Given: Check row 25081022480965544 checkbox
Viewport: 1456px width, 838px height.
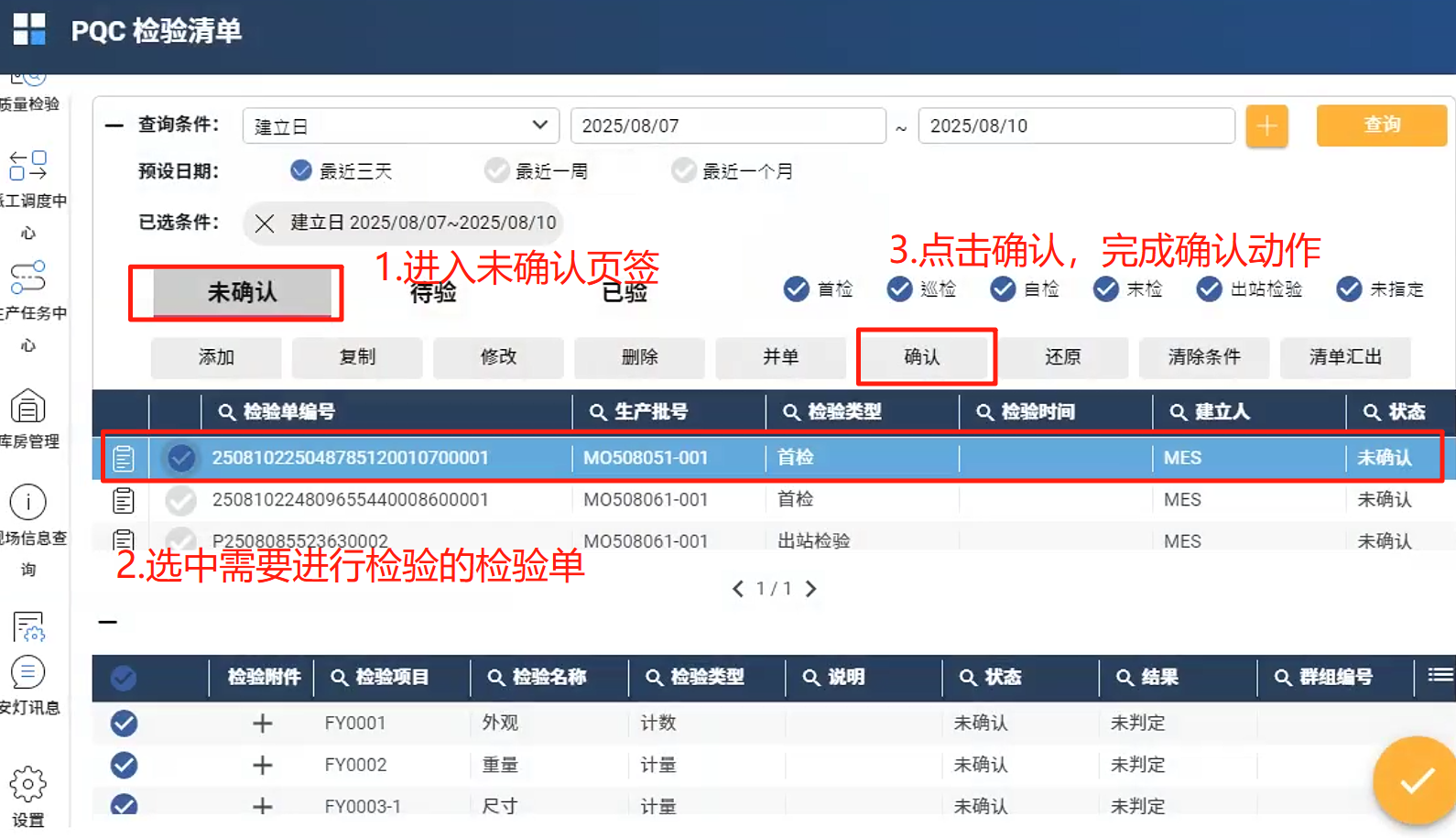Looking at the screenshot, I should tap(181, 500).
